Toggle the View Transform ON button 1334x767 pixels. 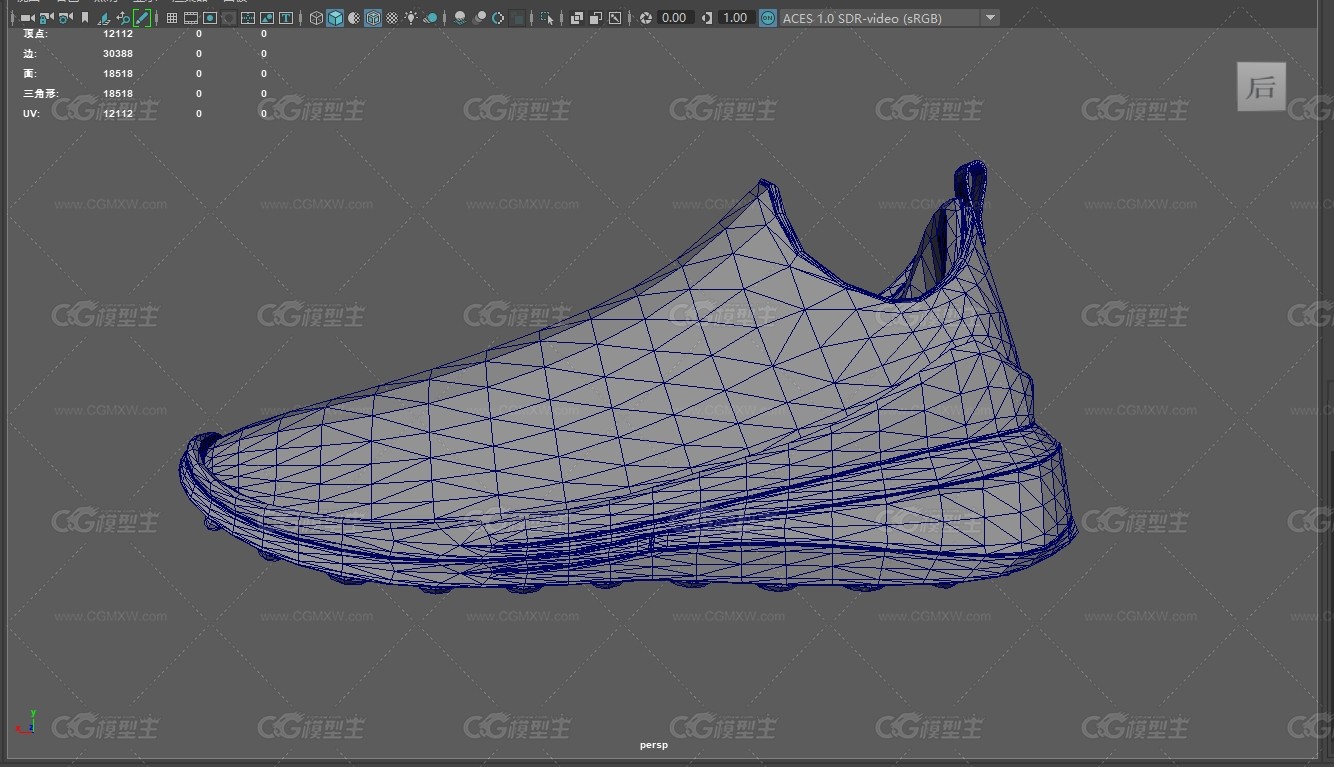tap(767, 18)
